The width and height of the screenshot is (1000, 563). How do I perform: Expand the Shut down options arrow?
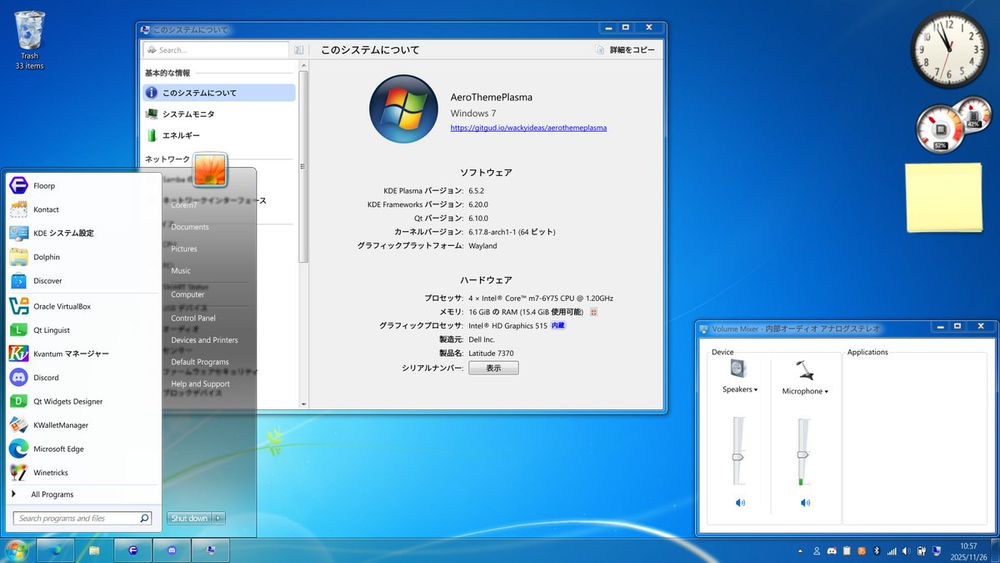(x=219, y=518)
